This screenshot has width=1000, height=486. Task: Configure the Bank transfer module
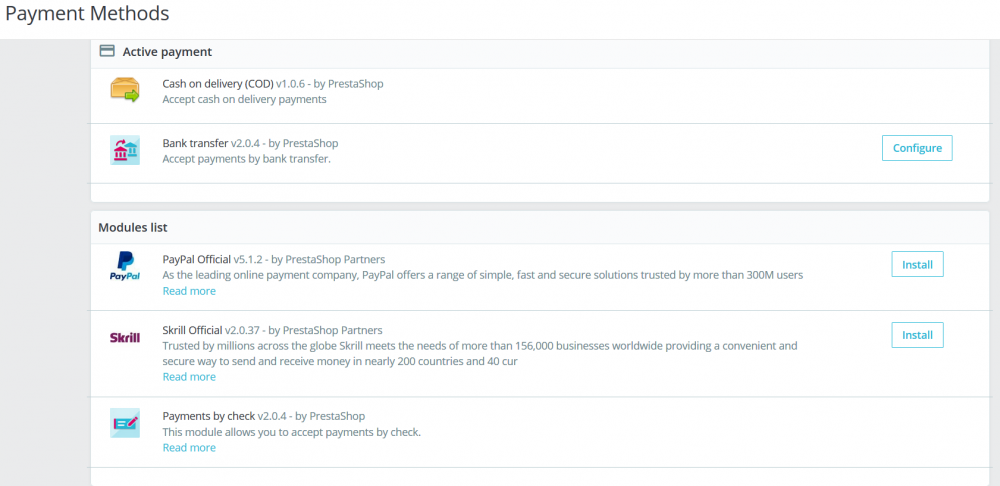(x=917, y=148)
